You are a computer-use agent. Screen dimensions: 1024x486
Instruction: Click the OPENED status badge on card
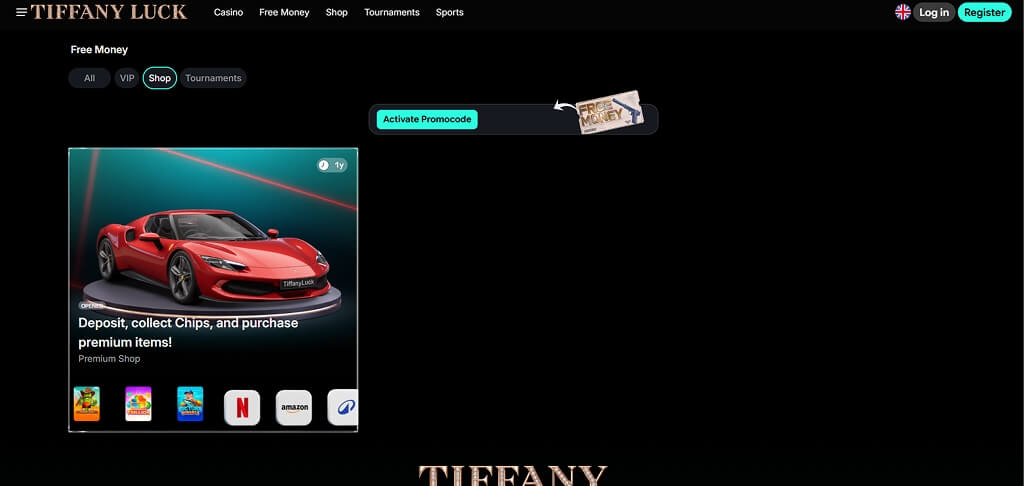[x=91, y=306]
